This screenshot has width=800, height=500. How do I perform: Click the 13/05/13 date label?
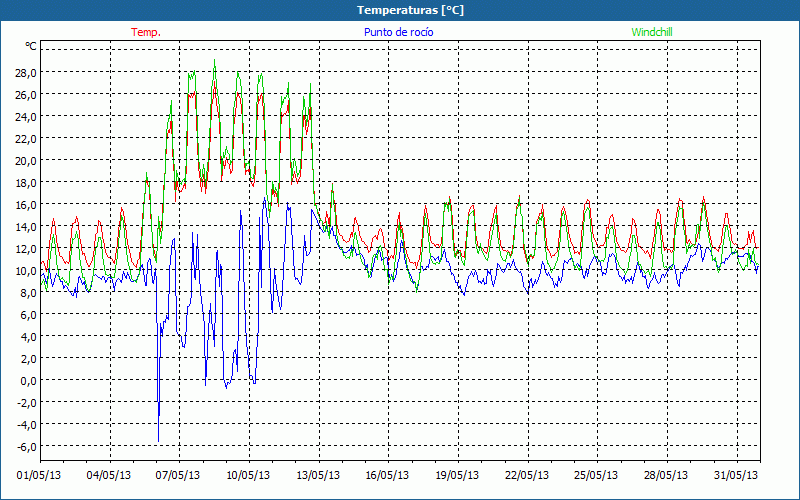click(318, 475)
